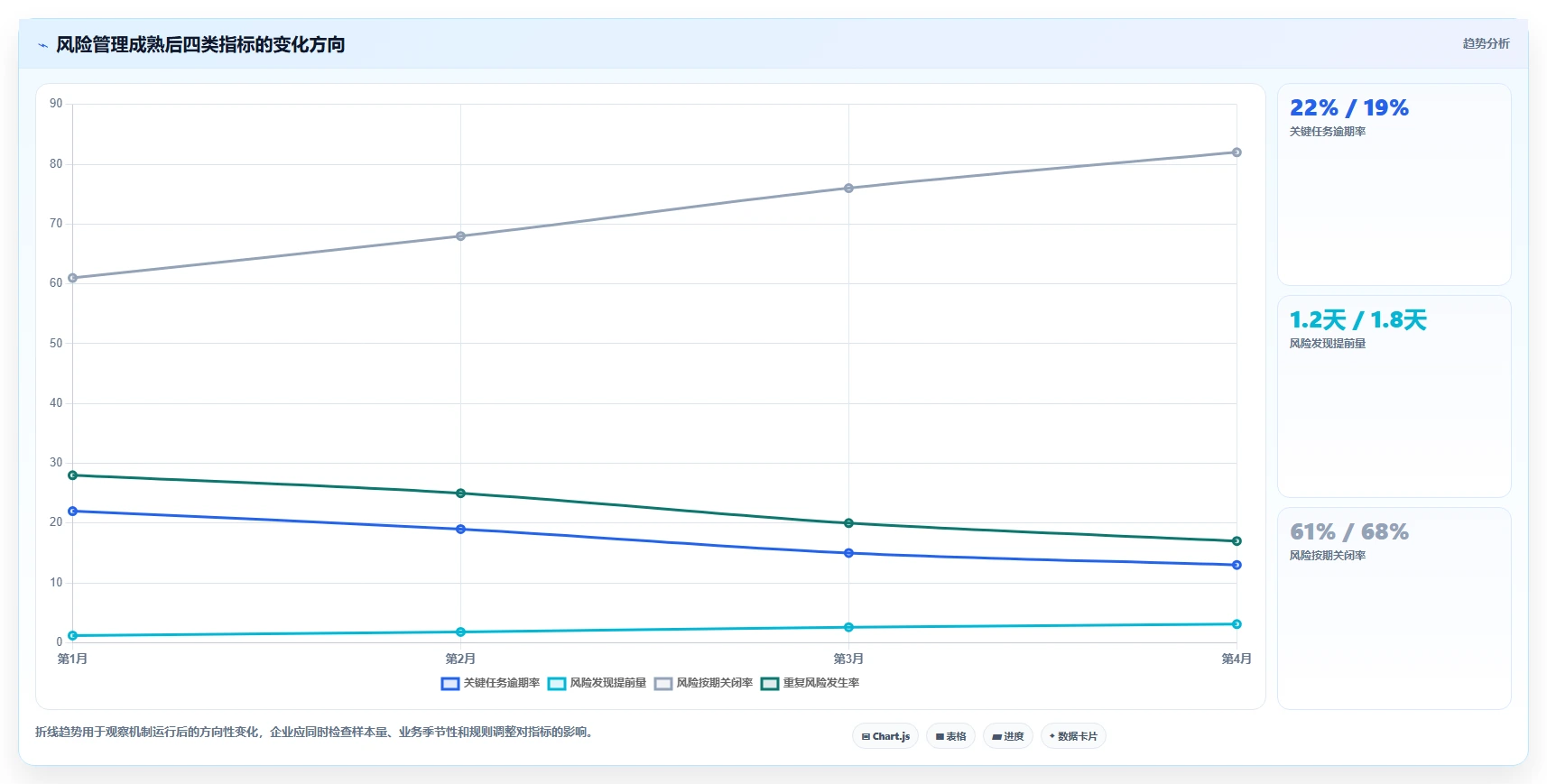Click the 风险发现提前量 point at 第1月
Viewport: 1547px width, 784px height.
tap(72, 636)
